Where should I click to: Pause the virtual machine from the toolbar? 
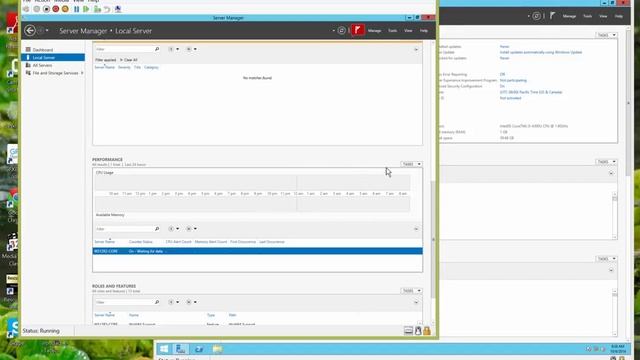(x=76, y=9)
